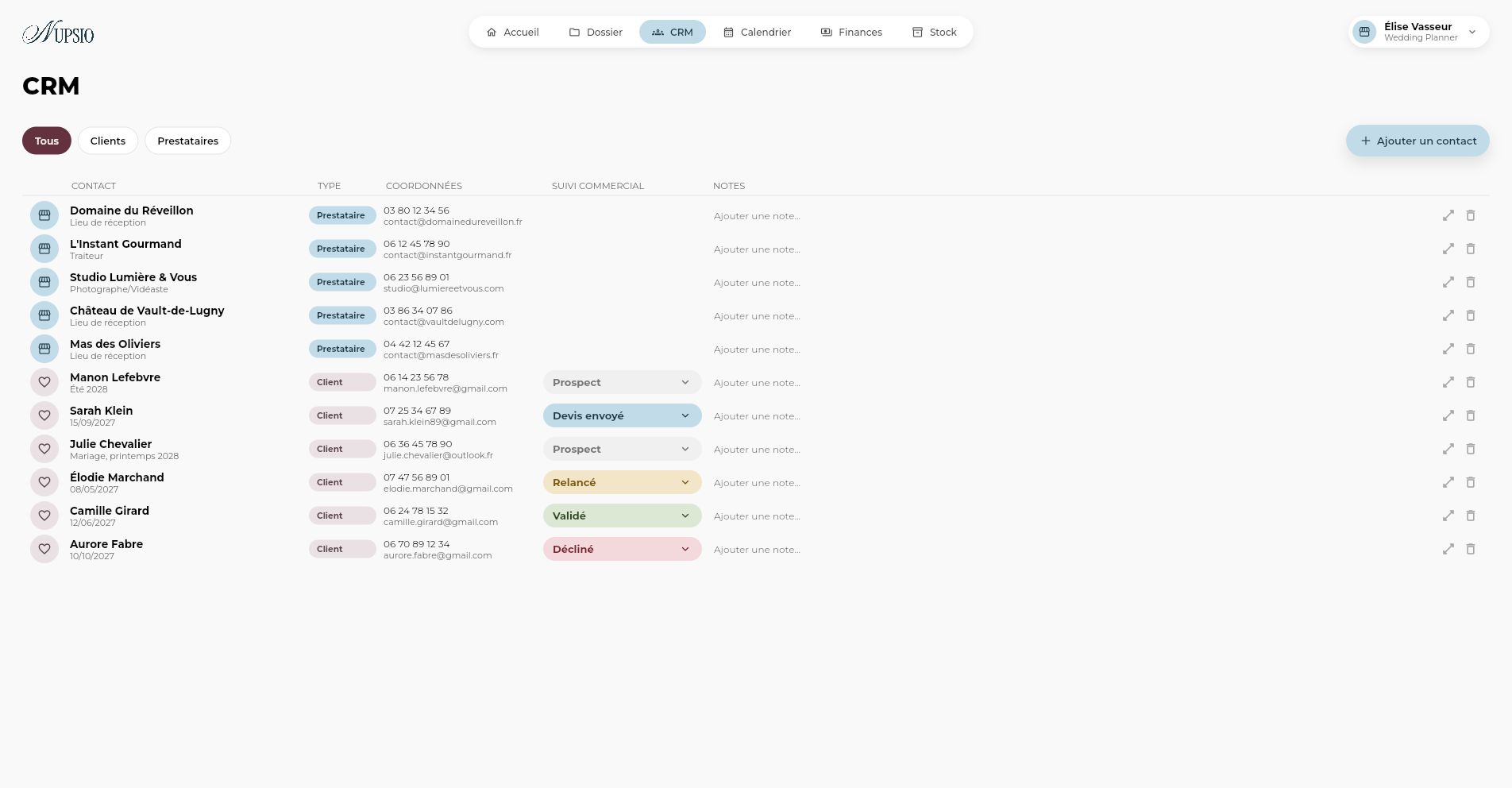The image size is (1512, 788).
Task: Delete the Mas des Oliviers contact
Action: point(1471,349)
